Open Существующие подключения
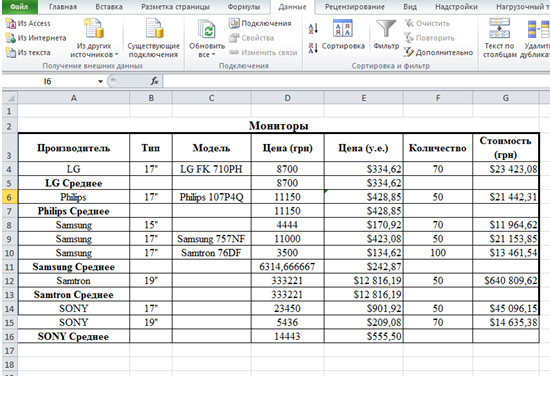 pyautogui.click(x=153, y=38)
